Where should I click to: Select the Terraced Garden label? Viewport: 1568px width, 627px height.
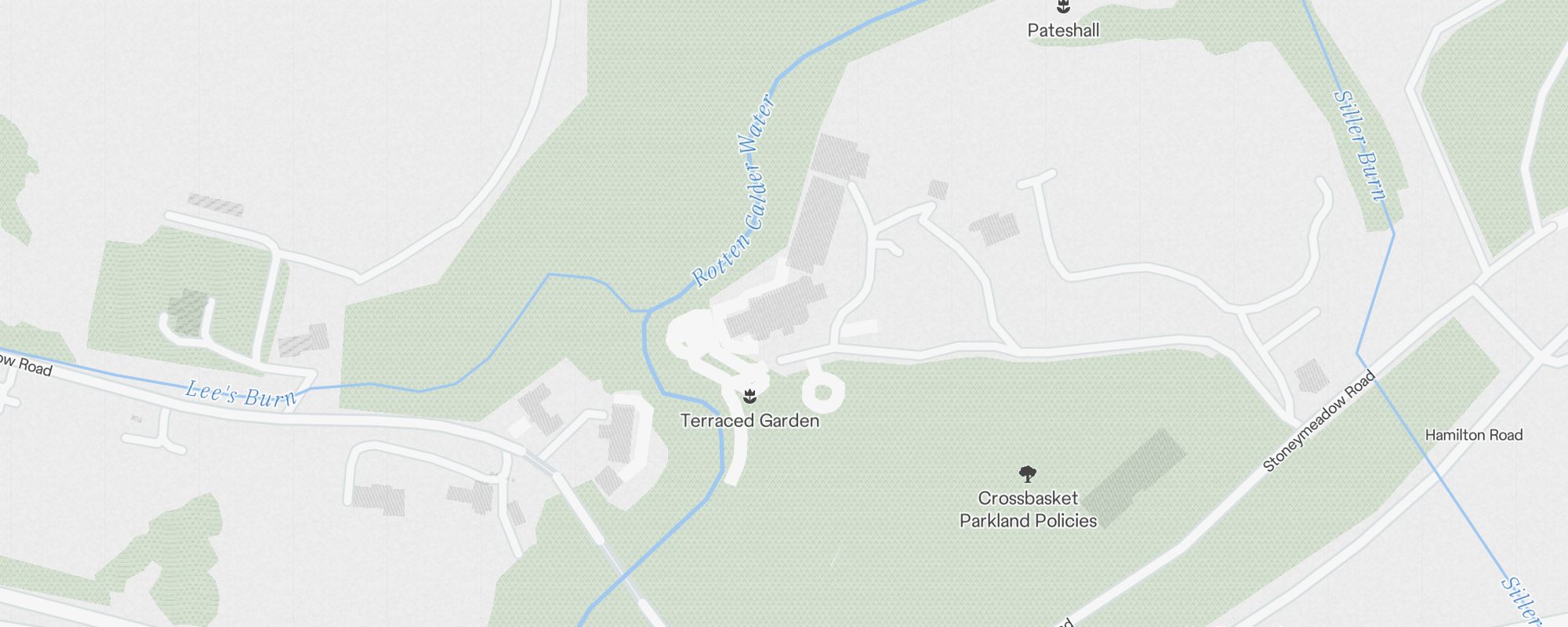click(x=750, y=421)
